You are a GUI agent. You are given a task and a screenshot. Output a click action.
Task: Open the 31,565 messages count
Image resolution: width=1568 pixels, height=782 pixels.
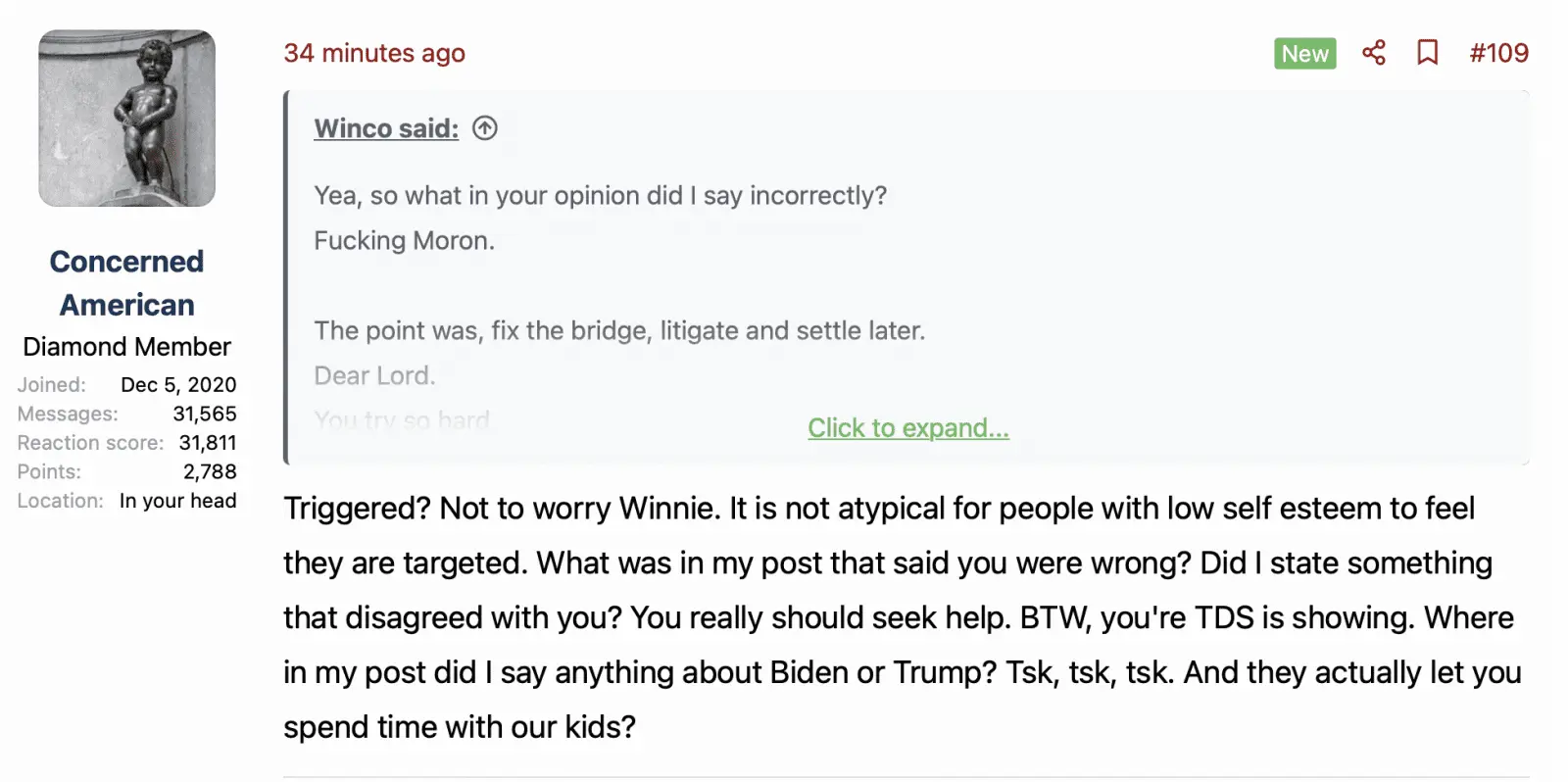tap(205, 414)
